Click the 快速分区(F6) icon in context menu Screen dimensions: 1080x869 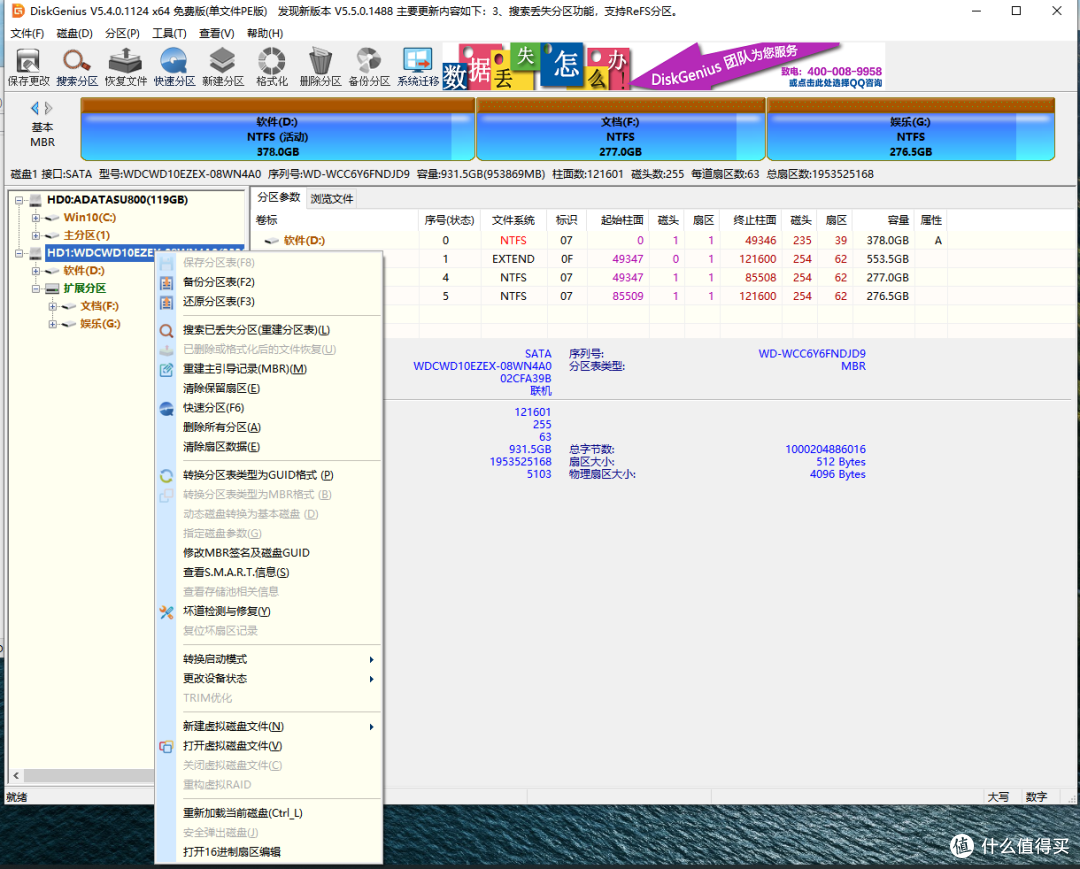[x=166, y=408]
